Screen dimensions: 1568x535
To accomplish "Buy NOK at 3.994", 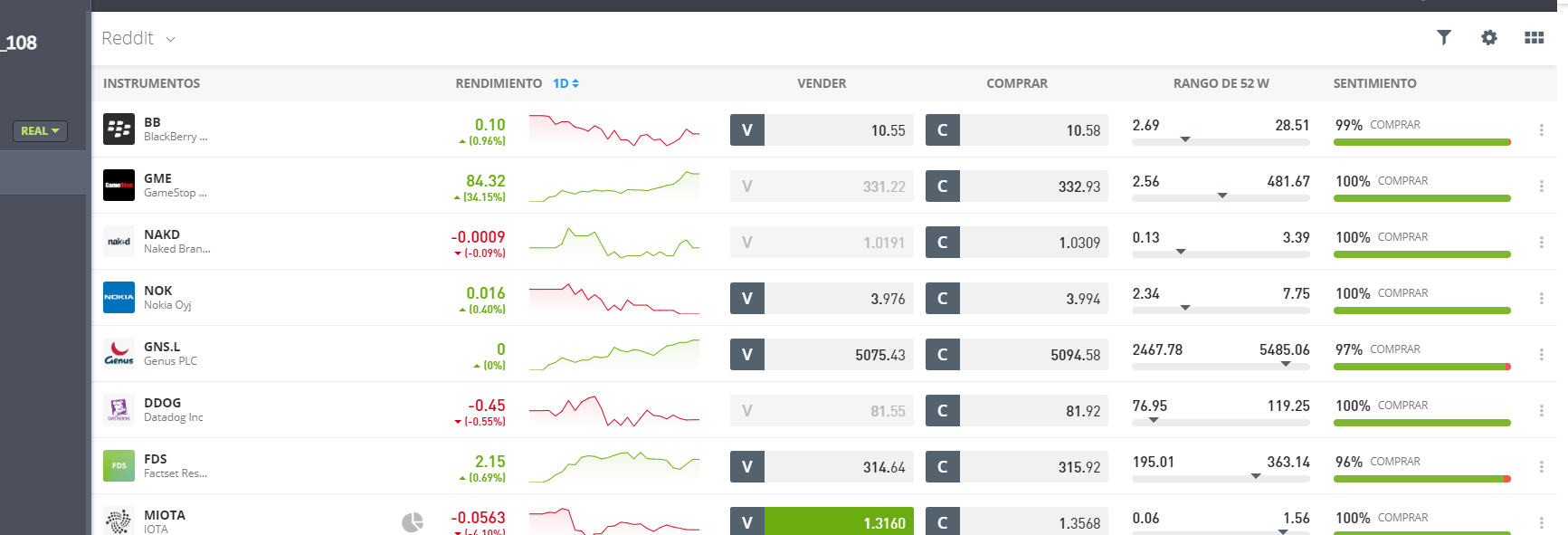I will [x=1017, y=299].
